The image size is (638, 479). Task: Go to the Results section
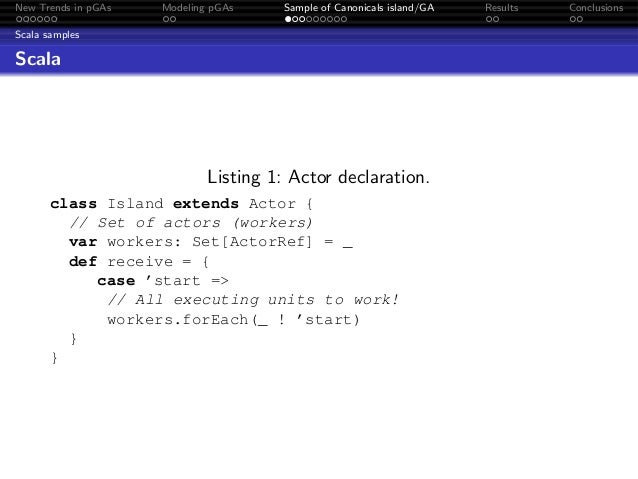pyautogui.click(x=501, y=7)
